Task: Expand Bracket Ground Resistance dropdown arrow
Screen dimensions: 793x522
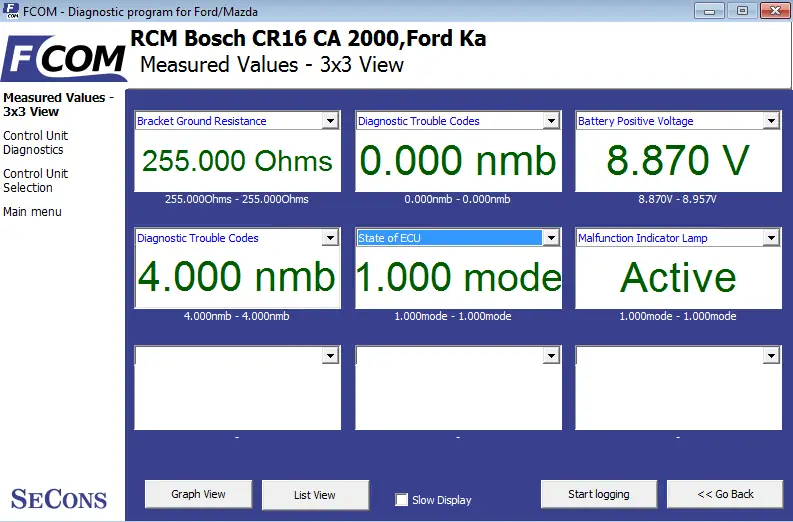Action: (x=330, y=120)
